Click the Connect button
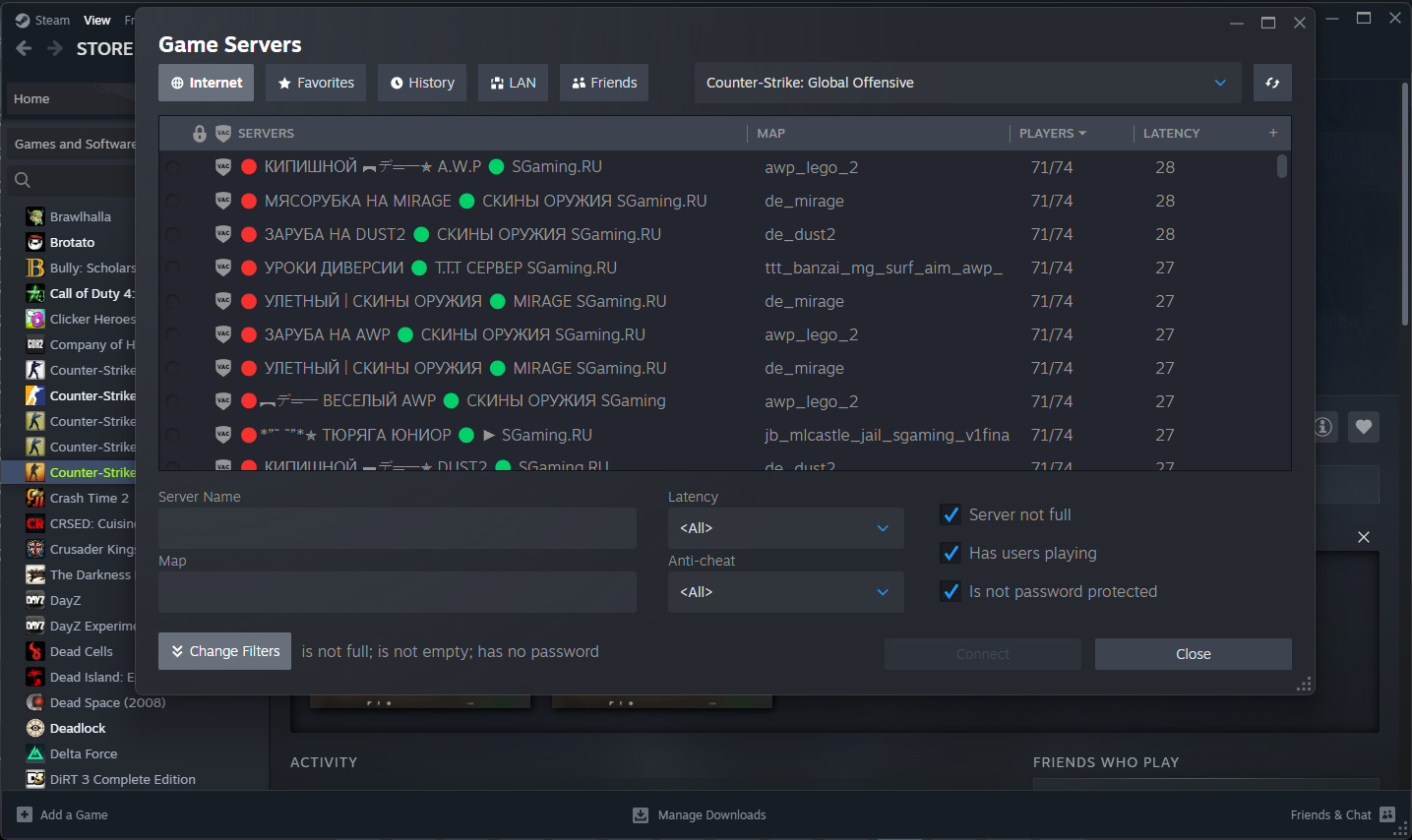This screenshot has width=1412, height=840. point(983,654)
